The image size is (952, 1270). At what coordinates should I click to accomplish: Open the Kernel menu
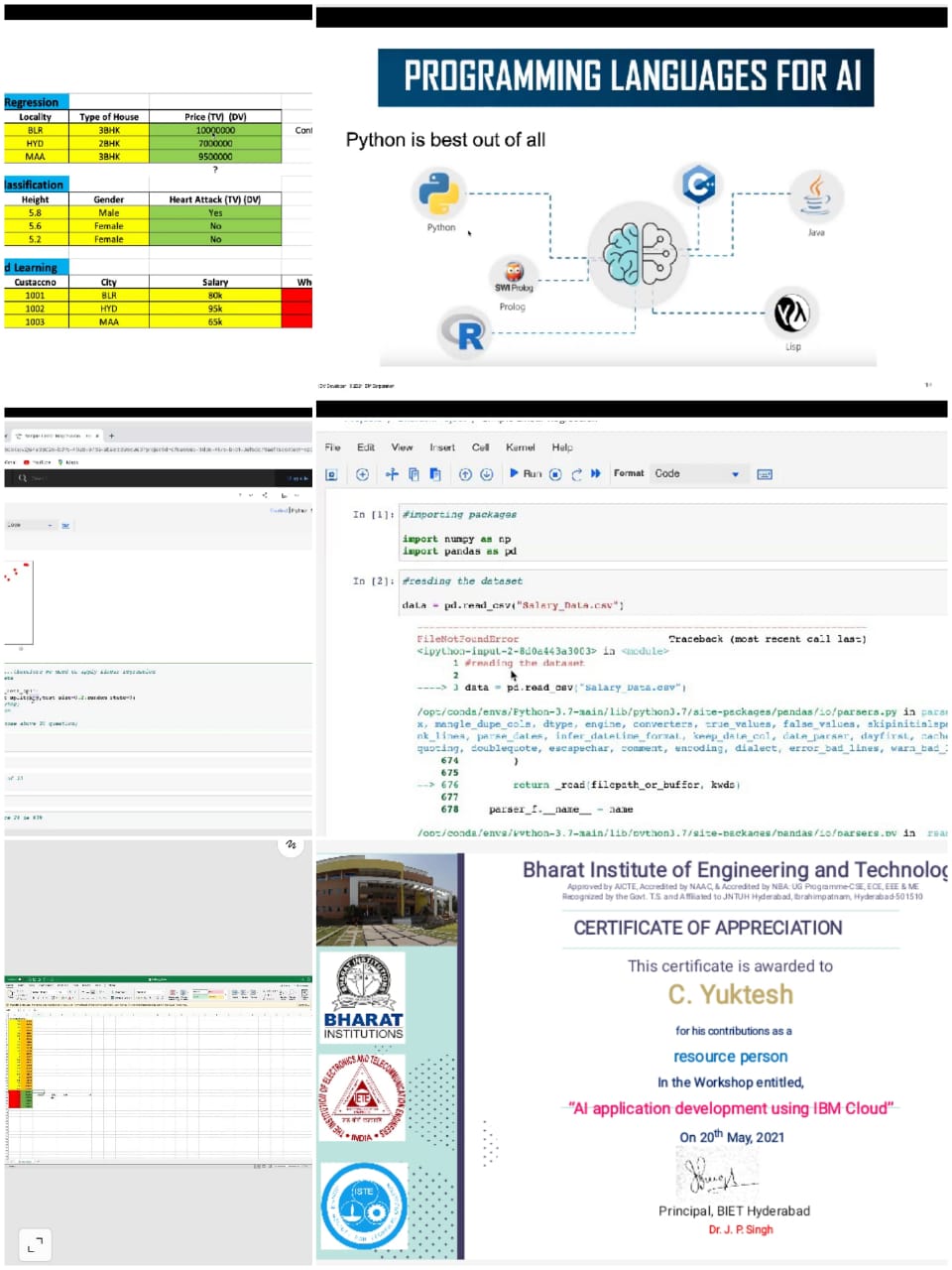[520, 447]
